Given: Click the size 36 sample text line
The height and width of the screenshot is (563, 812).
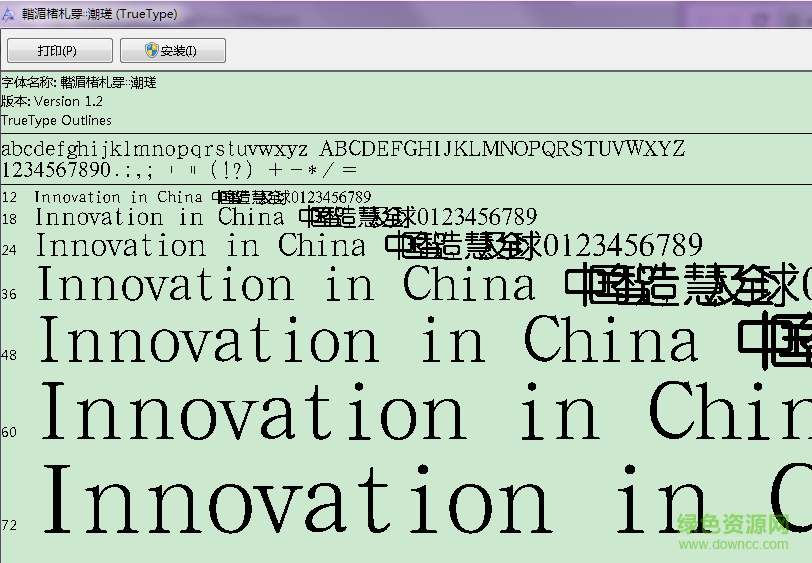Looking at the screenshot, I should click(425, 284).
